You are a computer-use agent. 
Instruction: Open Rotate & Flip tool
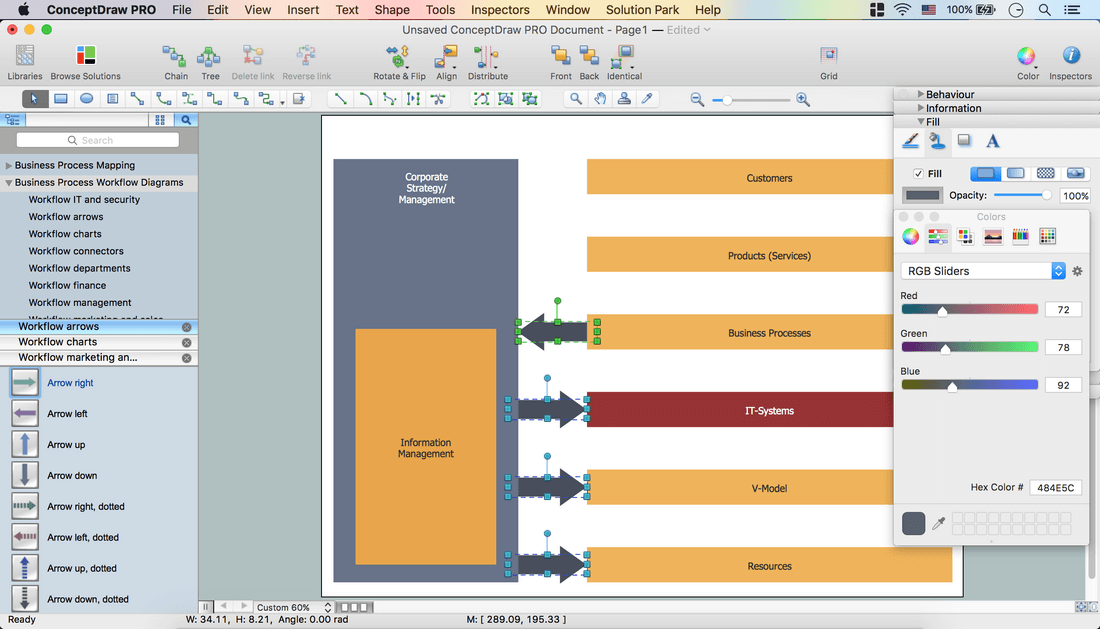coord(399,57)
